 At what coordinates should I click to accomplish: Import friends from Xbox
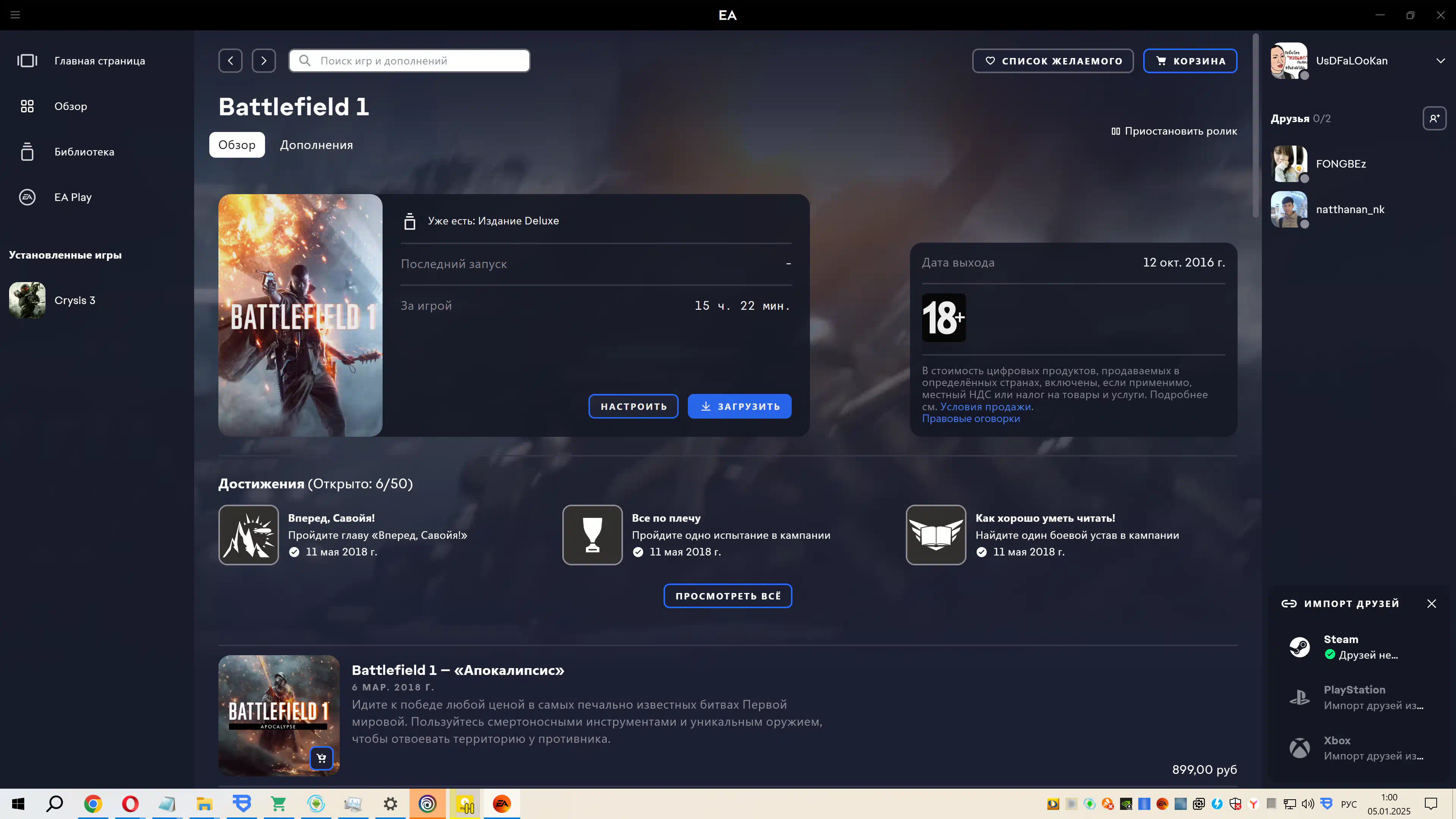1357,748
